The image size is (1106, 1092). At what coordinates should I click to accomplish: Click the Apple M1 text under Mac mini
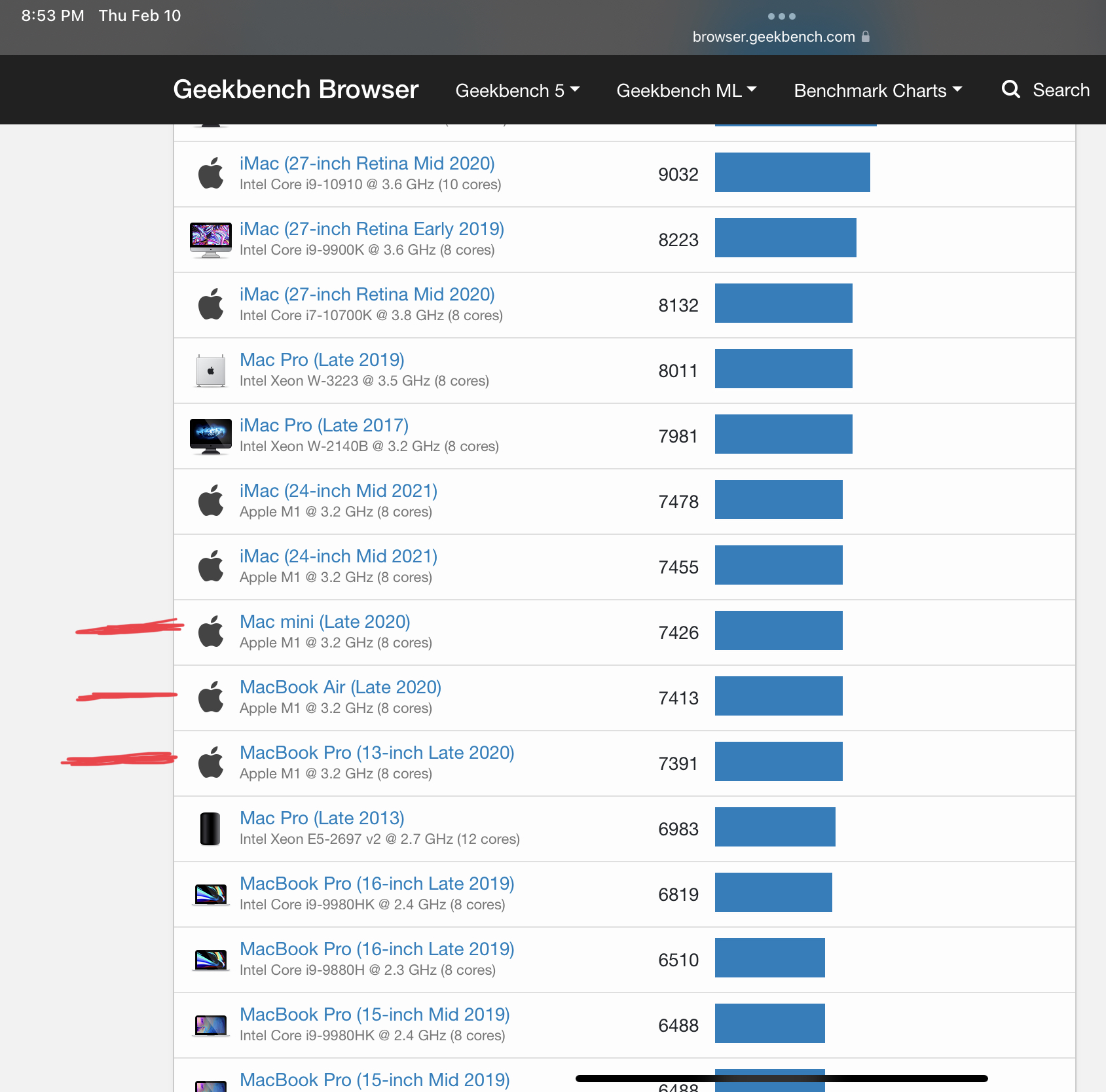tap(336, 643)
